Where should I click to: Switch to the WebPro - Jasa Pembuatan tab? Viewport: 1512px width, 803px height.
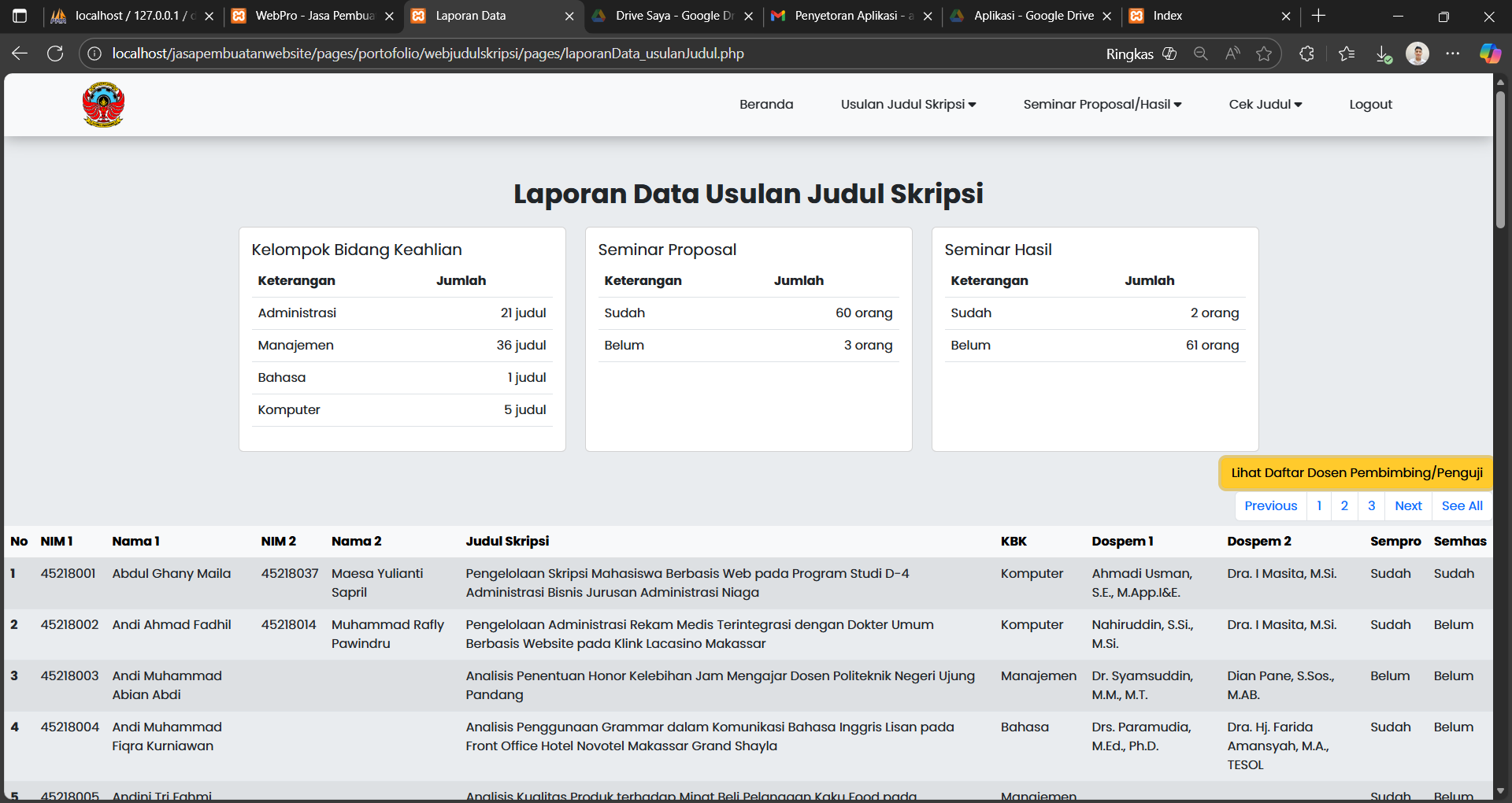(x=313, y=16)
